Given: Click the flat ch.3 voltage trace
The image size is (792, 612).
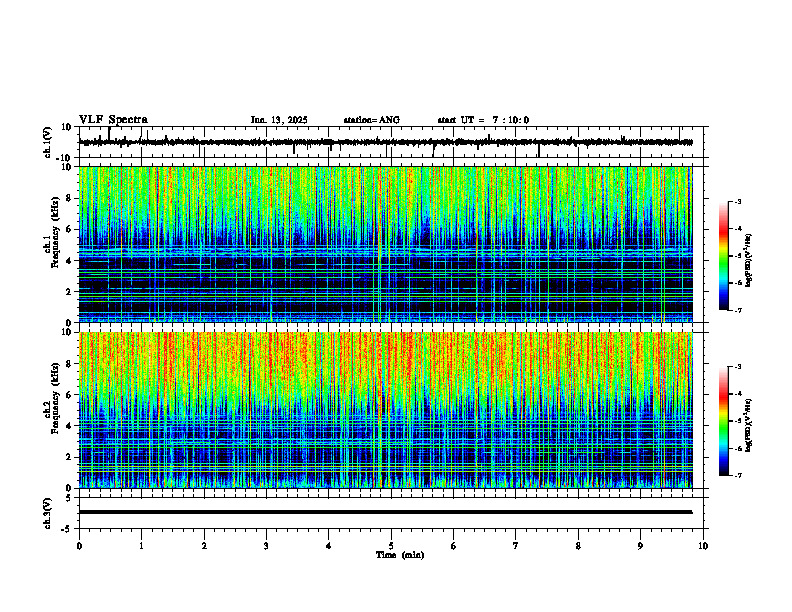Looking at the screenshot, I should pos(385,512).
